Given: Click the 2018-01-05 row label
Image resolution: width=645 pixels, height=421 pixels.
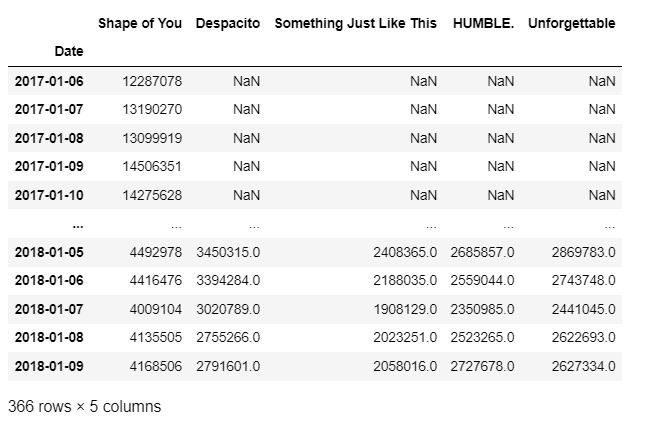Looking at the screenshot, I should coord(49,252).
